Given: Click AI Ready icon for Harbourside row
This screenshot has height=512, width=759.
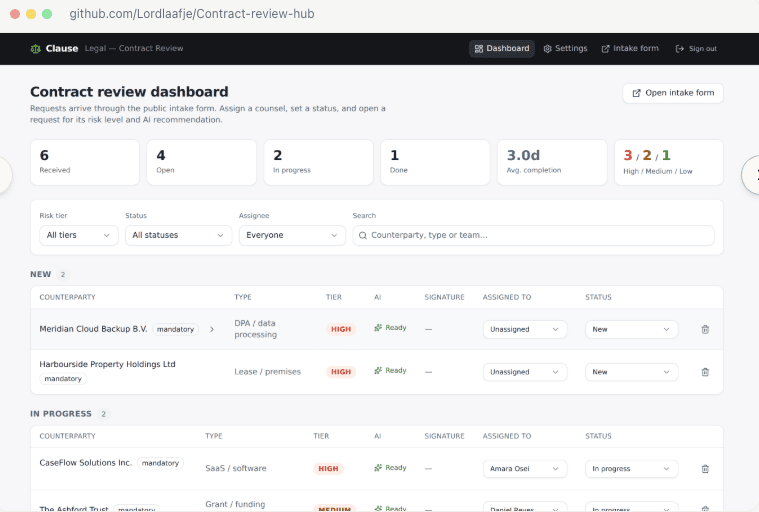Looking at the screenshot, I should (378, 371).
